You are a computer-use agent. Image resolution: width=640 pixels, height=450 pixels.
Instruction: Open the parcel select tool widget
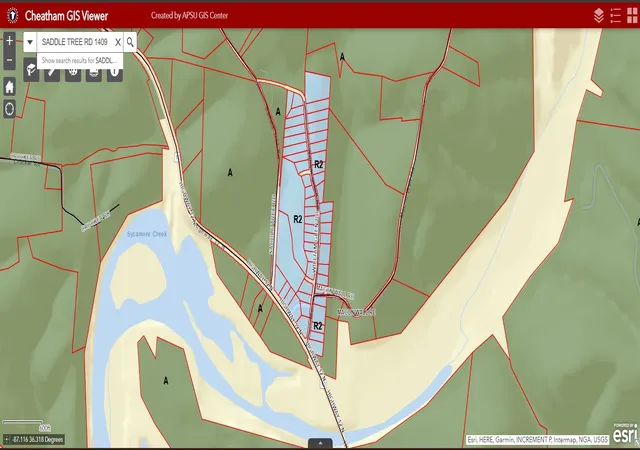31,72
